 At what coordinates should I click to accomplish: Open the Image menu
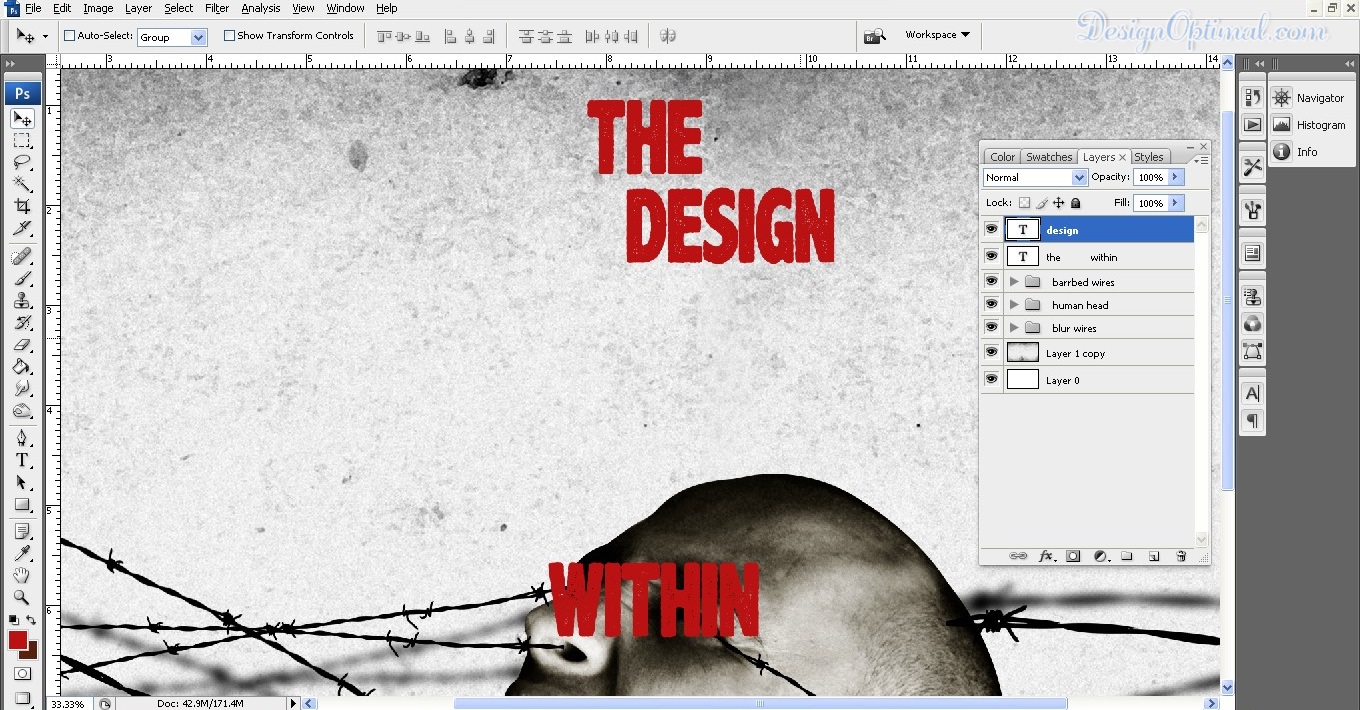(98, 8)
